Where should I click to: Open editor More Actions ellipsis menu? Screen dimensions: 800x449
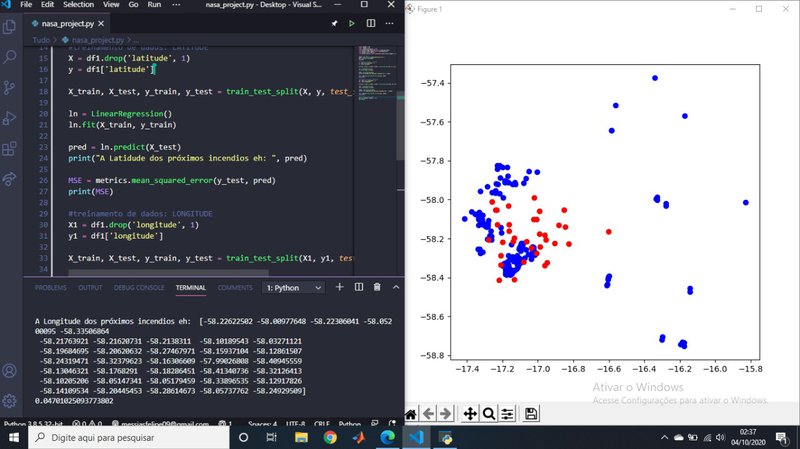point(389,23)
